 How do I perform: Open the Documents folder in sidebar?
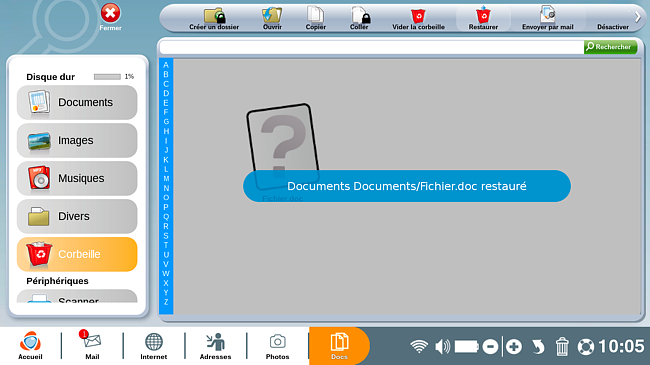click(77, 102)
